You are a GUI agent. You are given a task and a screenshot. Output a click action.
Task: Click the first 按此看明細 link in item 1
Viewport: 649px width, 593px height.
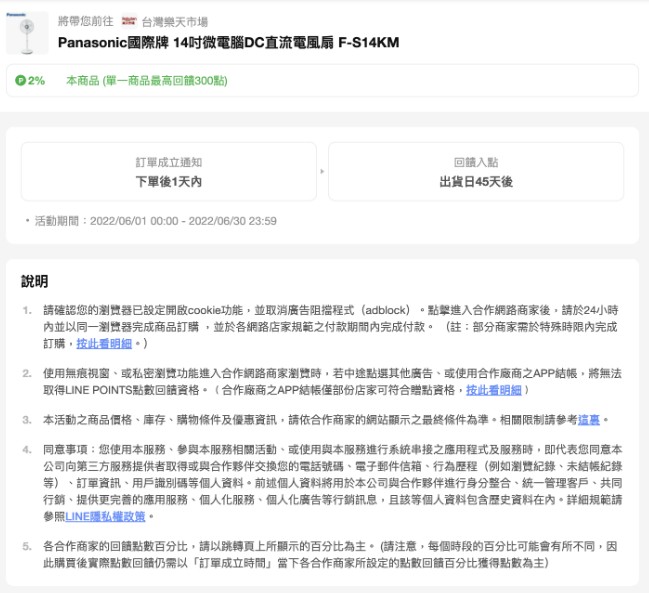click(104, 343)
